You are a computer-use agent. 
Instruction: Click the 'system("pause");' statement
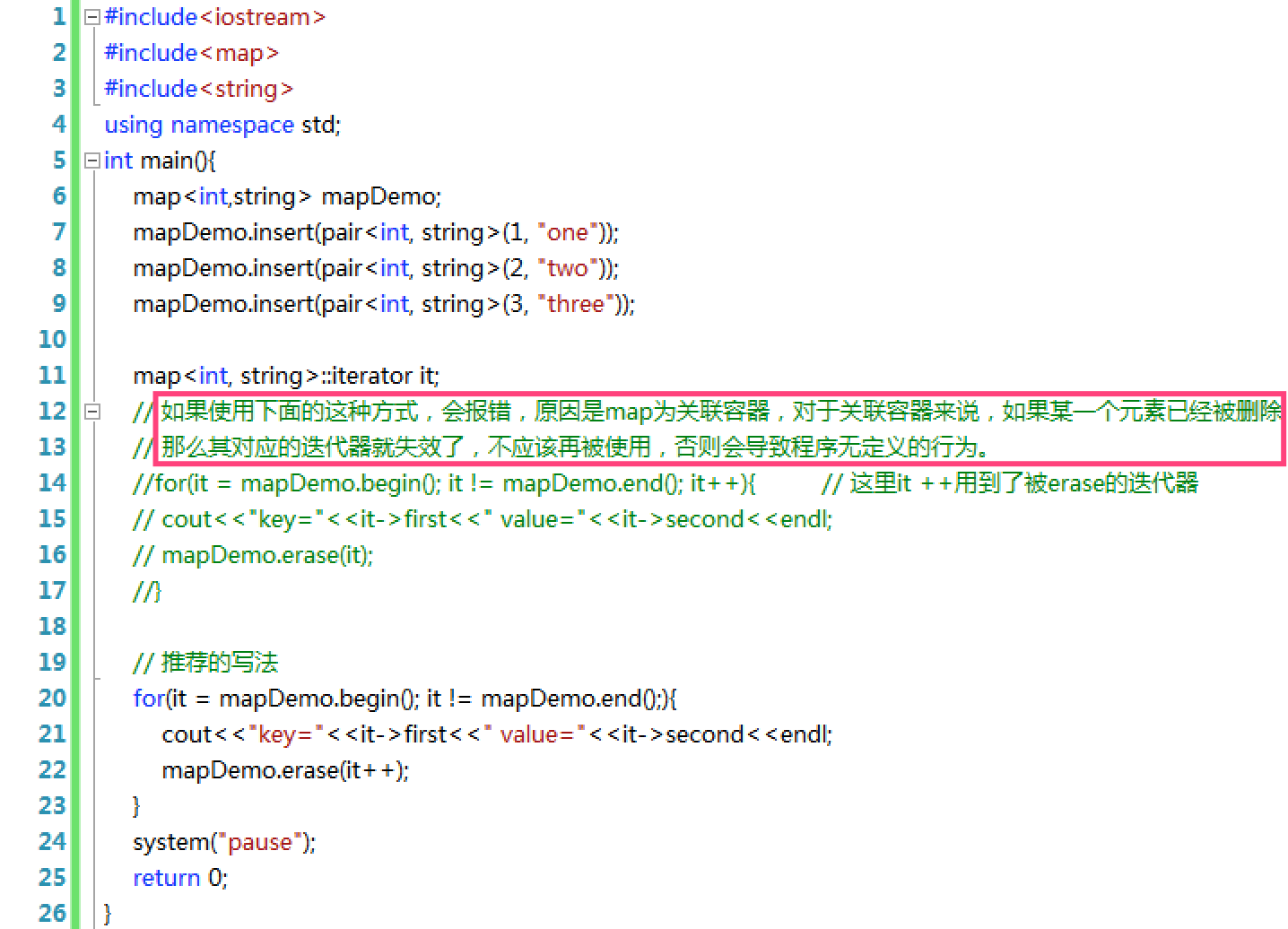(x=224, y=842)
